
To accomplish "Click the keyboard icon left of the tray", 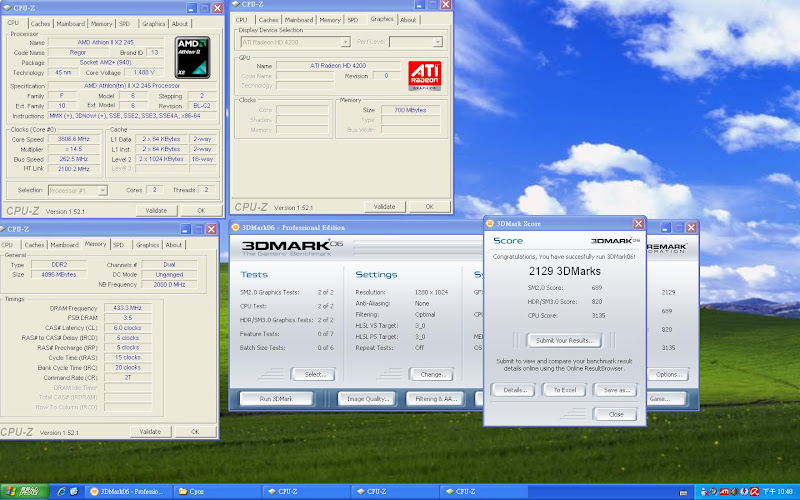I will coord(683,492).
